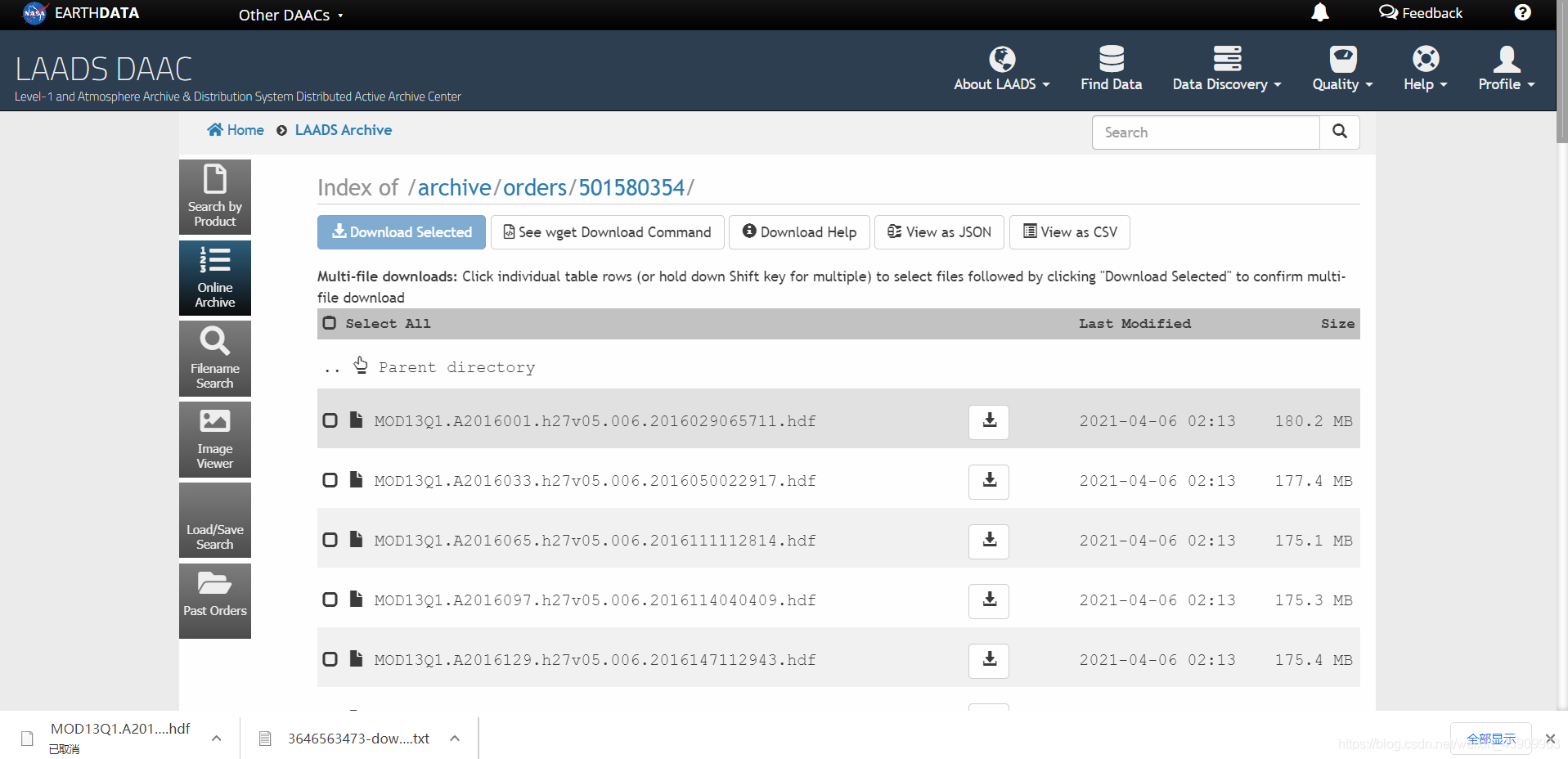Open MOD13Q1.A2016129 file name link
The image size is (1568, 759).
(595, 660)
